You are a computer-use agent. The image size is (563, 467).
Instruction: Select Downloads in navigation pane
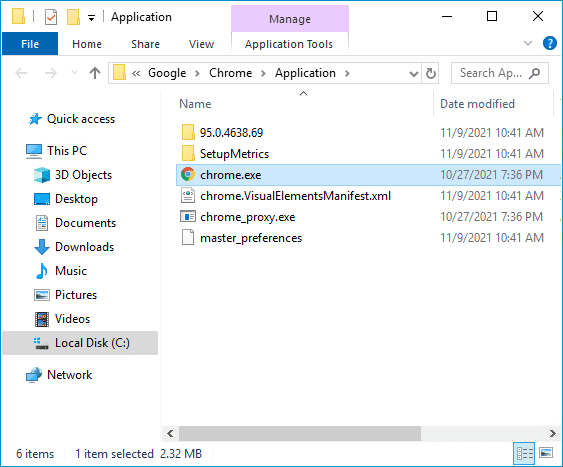pyautogui.click(x=84, y=247)
